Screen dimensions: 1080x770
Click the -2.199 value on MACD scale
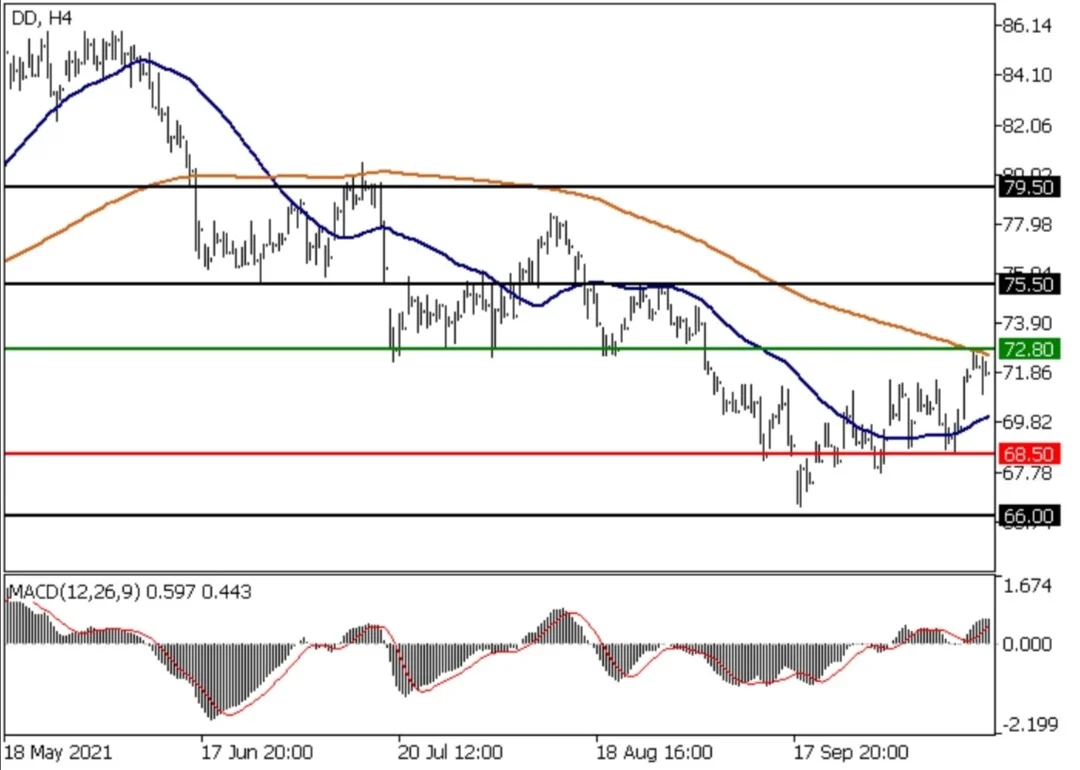pos(1028,725)
